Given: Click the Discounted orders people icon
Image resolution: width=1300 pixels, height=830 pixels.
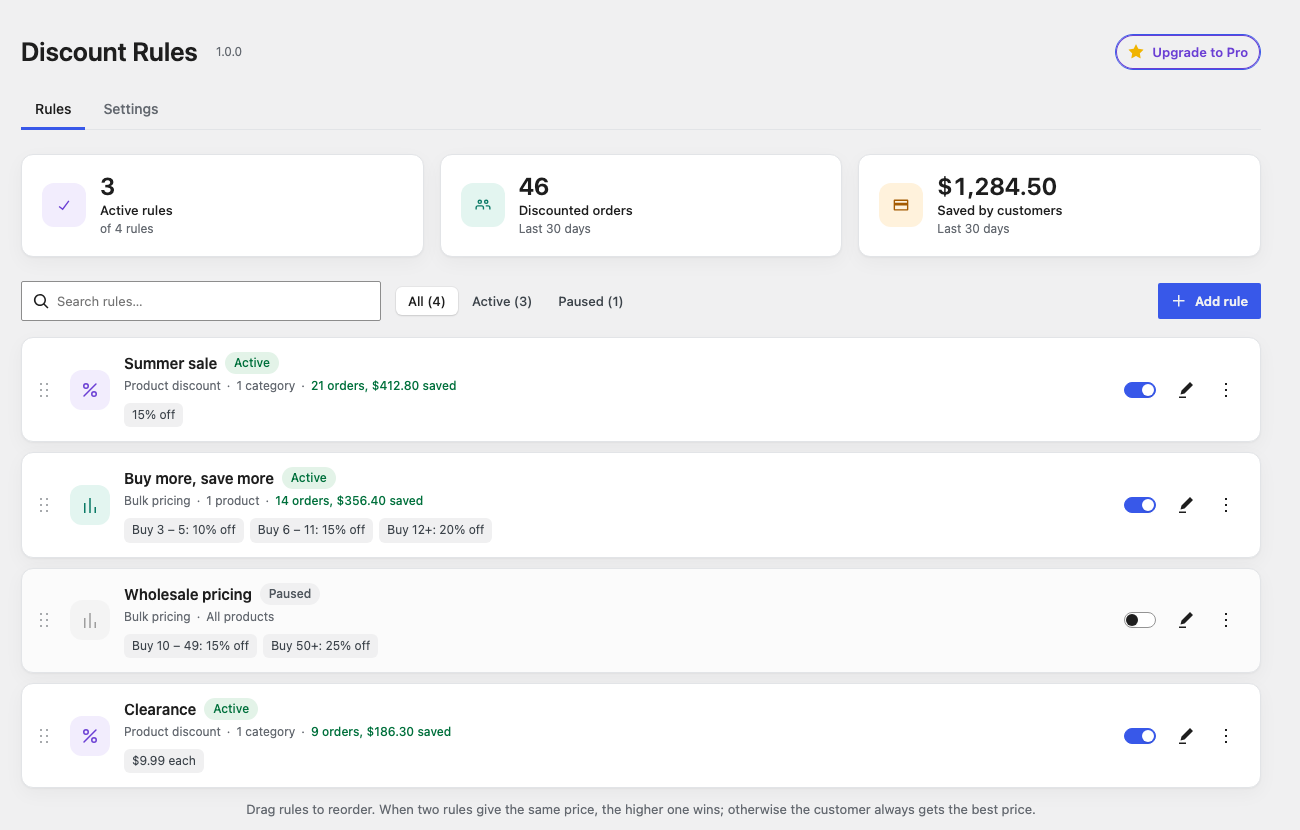Looking at the screenshot, I should 483,205.
